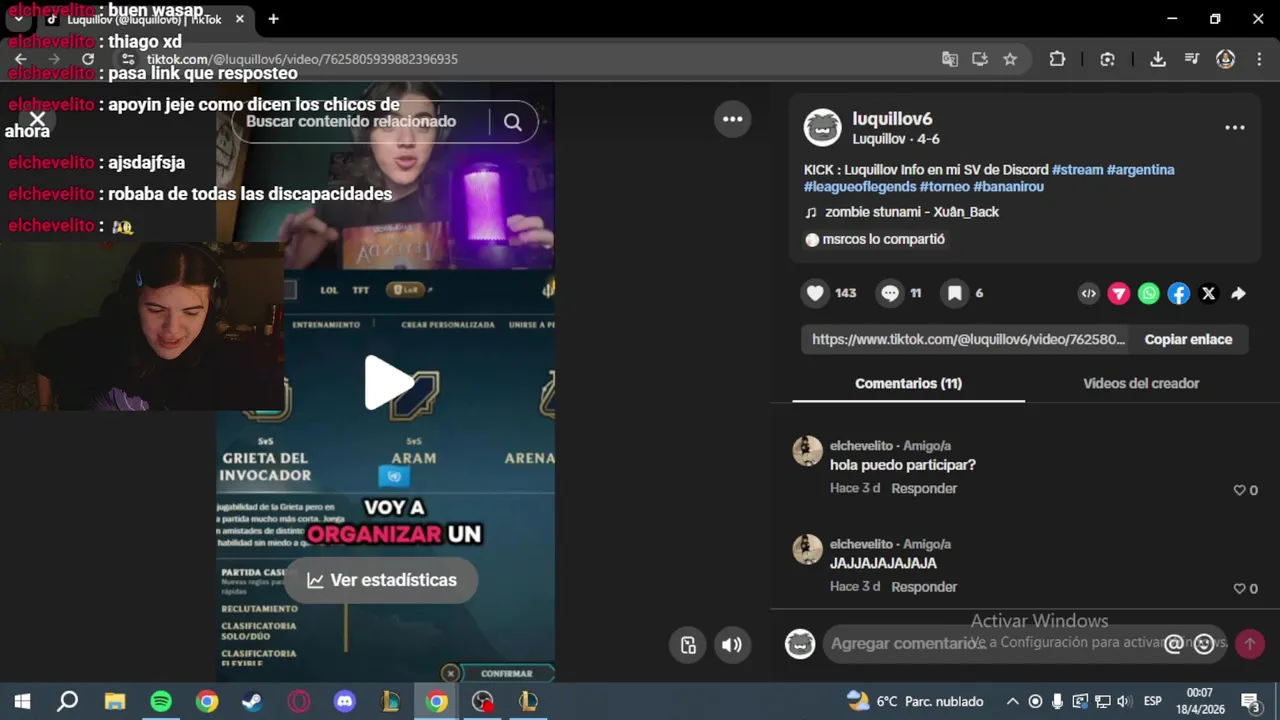Viewport: 1280px width, 720px height.
Task: Open the #bananirou hashtag
Action: (x=1008, y=187)
